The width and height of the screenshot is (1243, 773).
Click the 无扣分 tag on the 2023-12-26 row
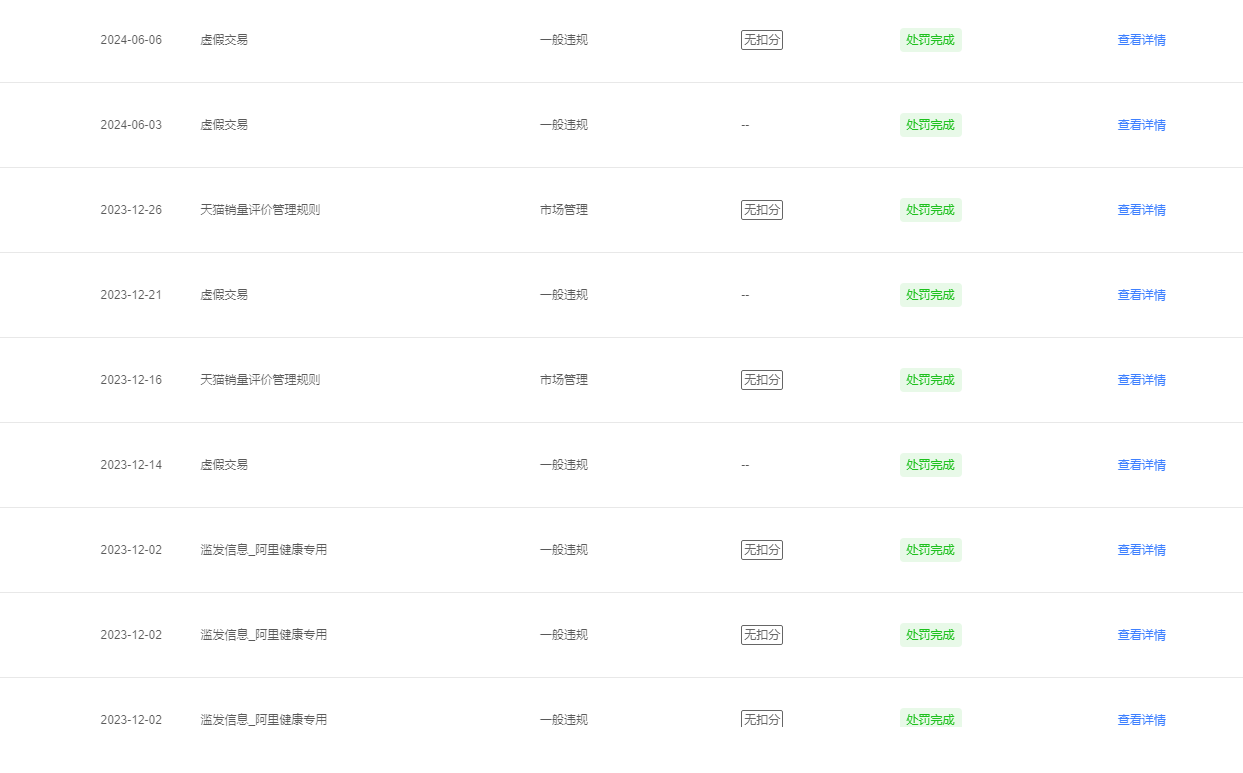point(762,210)
